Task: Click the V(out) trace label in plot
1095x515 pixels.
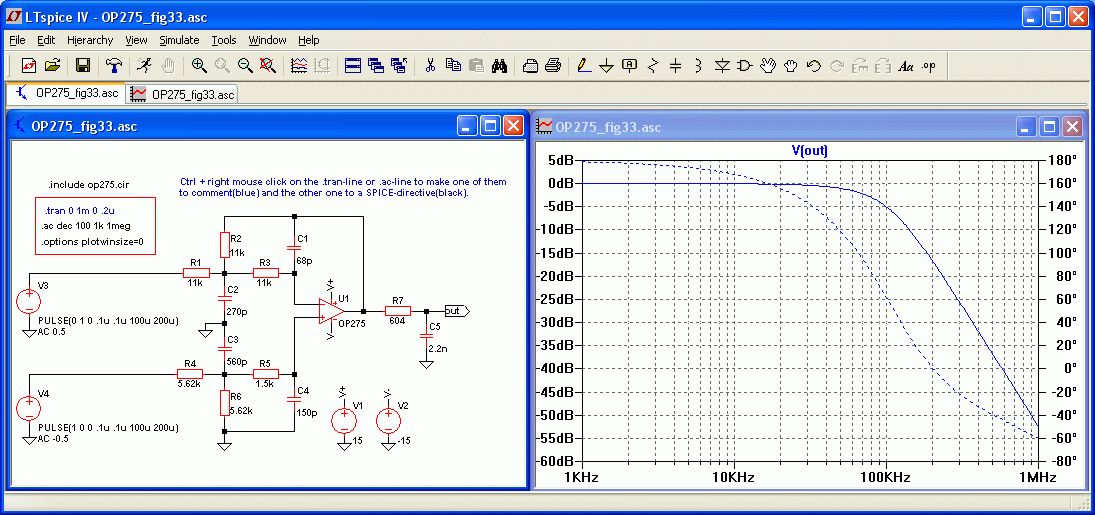Action: tap(809, 150)
